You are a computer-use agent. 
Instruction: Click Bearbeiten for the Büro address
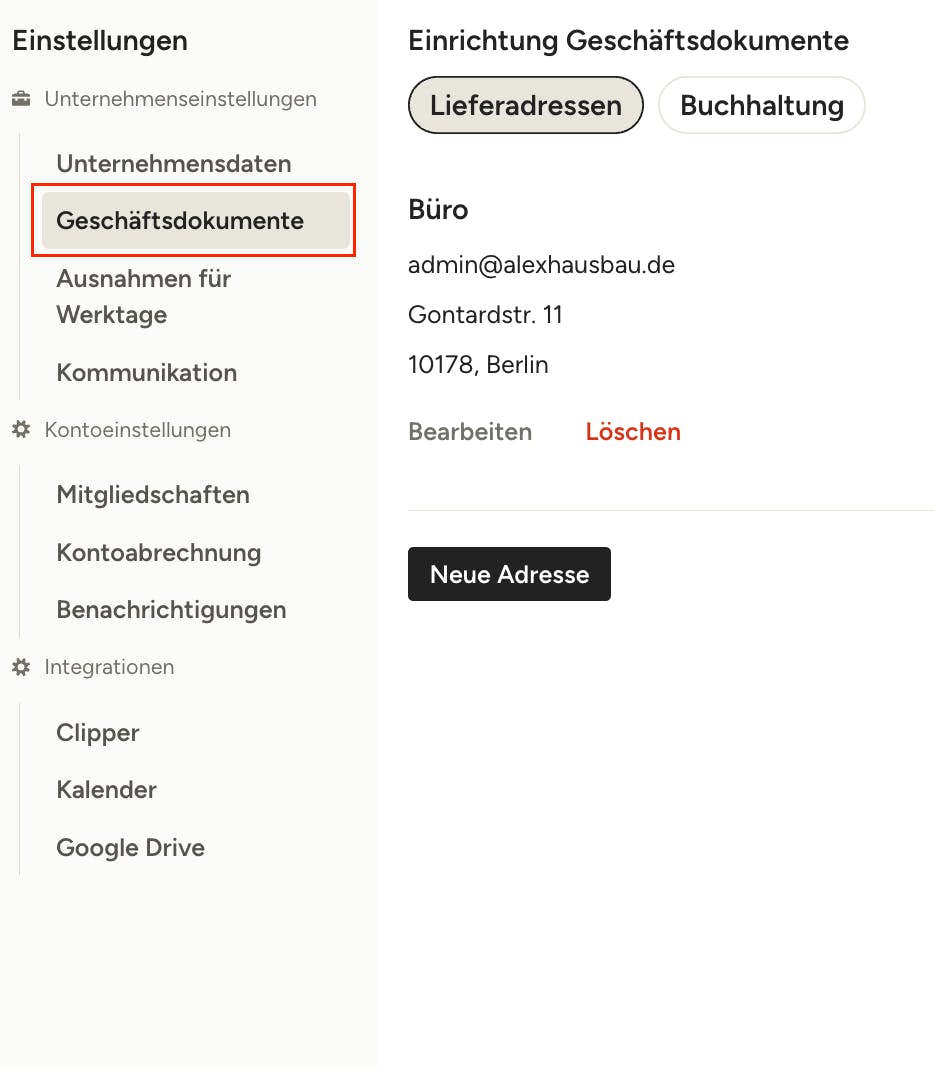[470, 432]
